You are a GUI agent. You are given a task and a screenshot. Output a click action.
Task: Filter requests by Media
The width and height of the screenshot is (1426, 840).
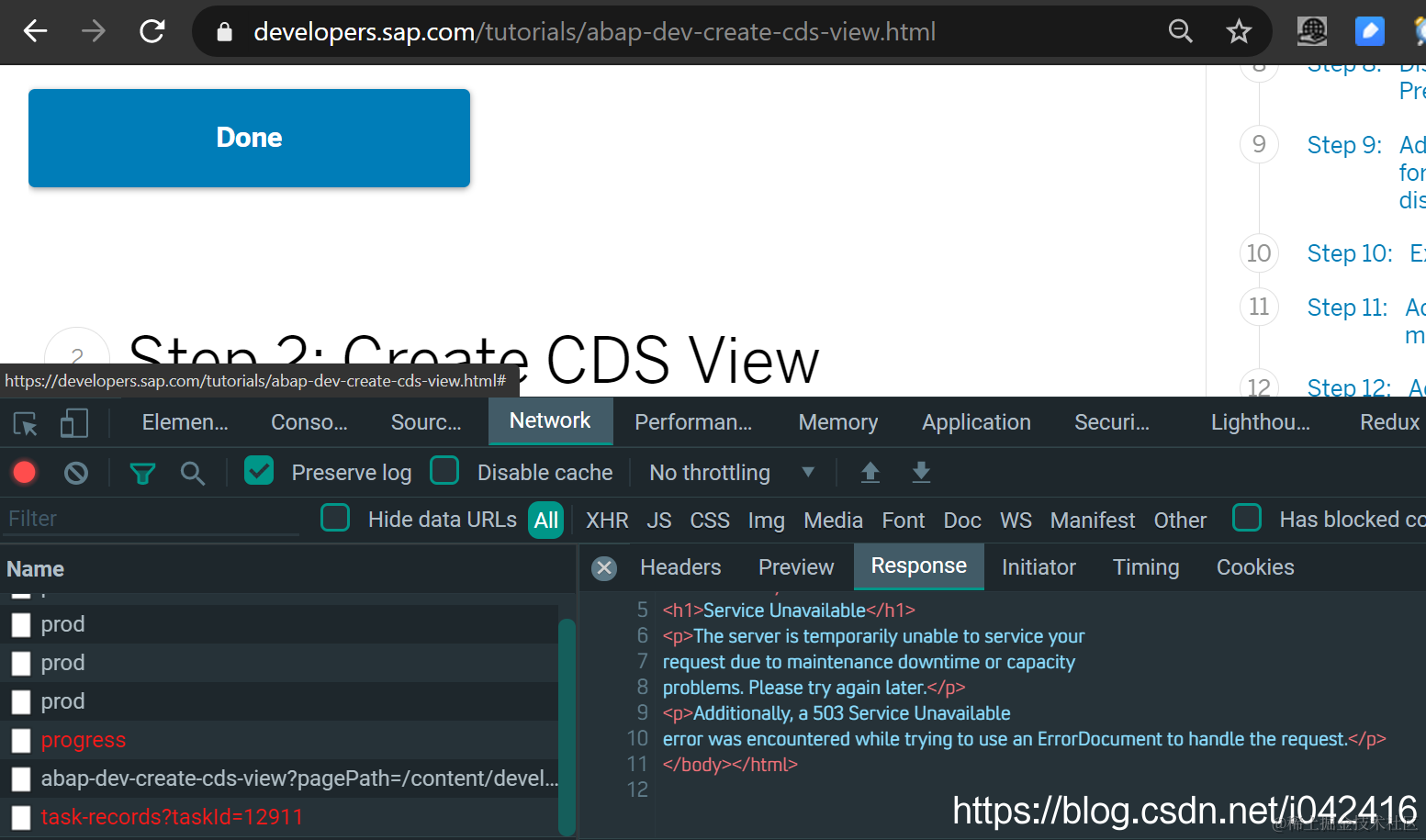833,521
